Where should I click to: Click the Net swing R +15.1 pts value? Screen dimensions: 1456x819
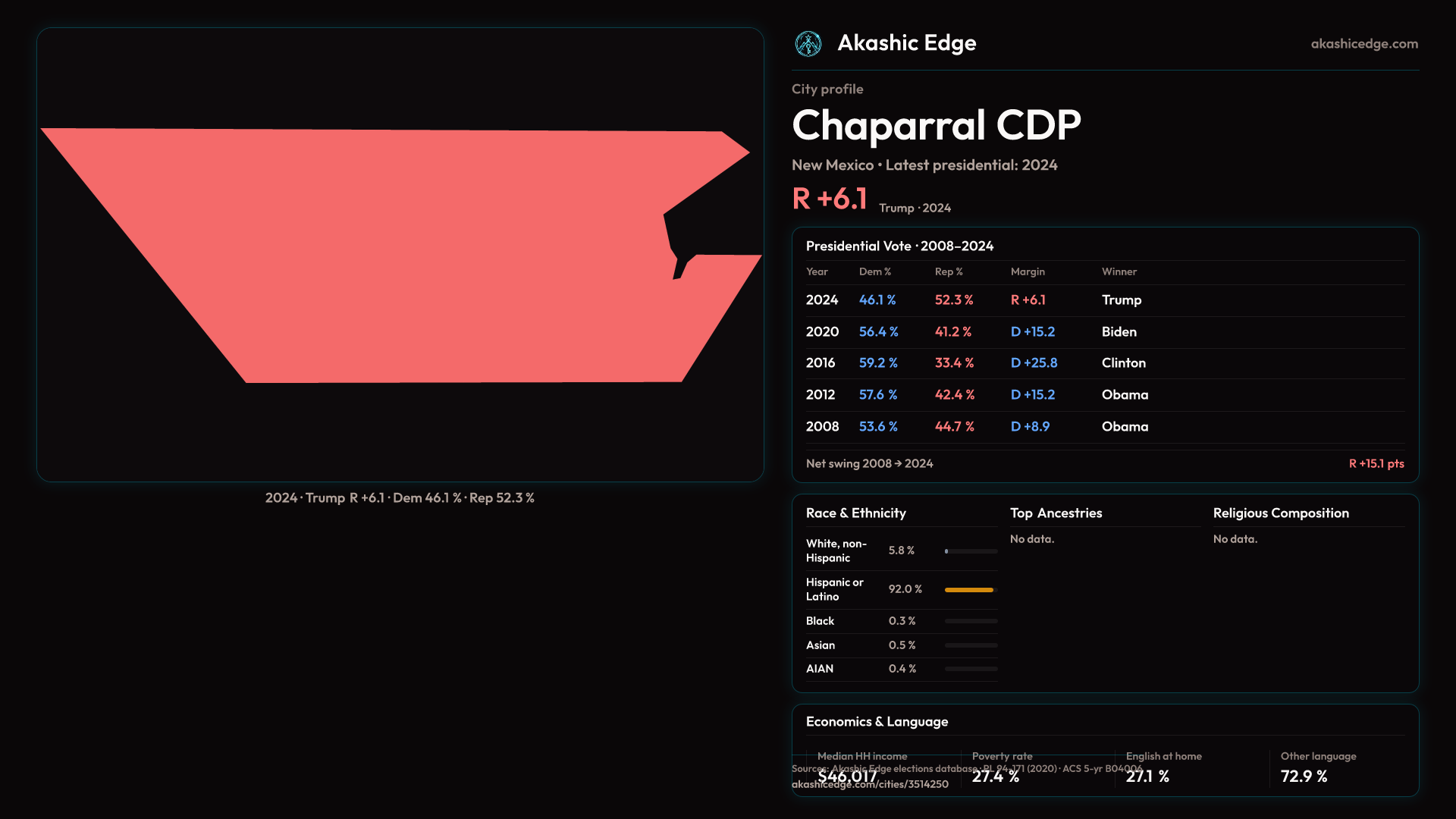coord(1376,463)
